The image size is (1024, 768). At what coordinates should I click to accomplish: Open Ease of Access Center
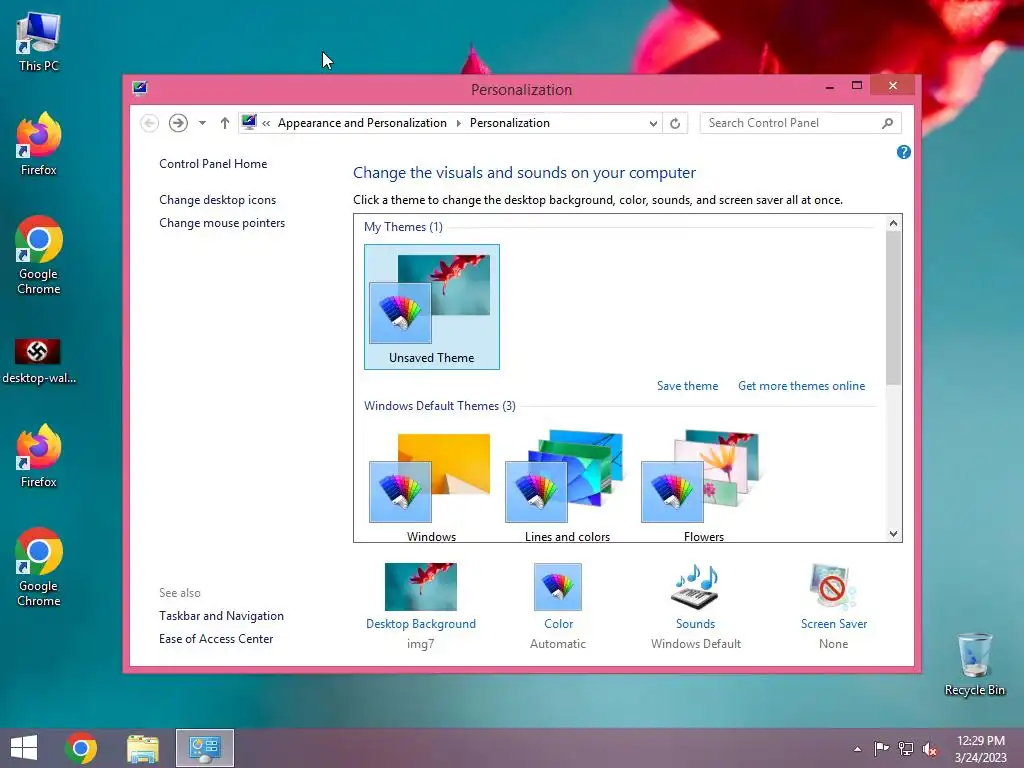(x=216, y=639)
